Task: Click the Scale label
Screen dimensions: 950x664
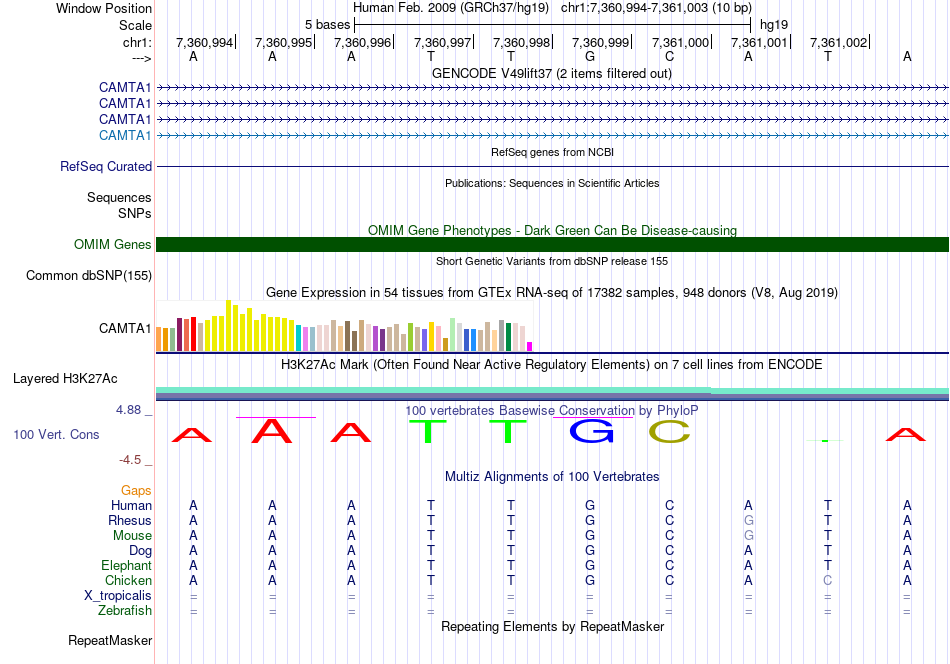Action: 135,25
